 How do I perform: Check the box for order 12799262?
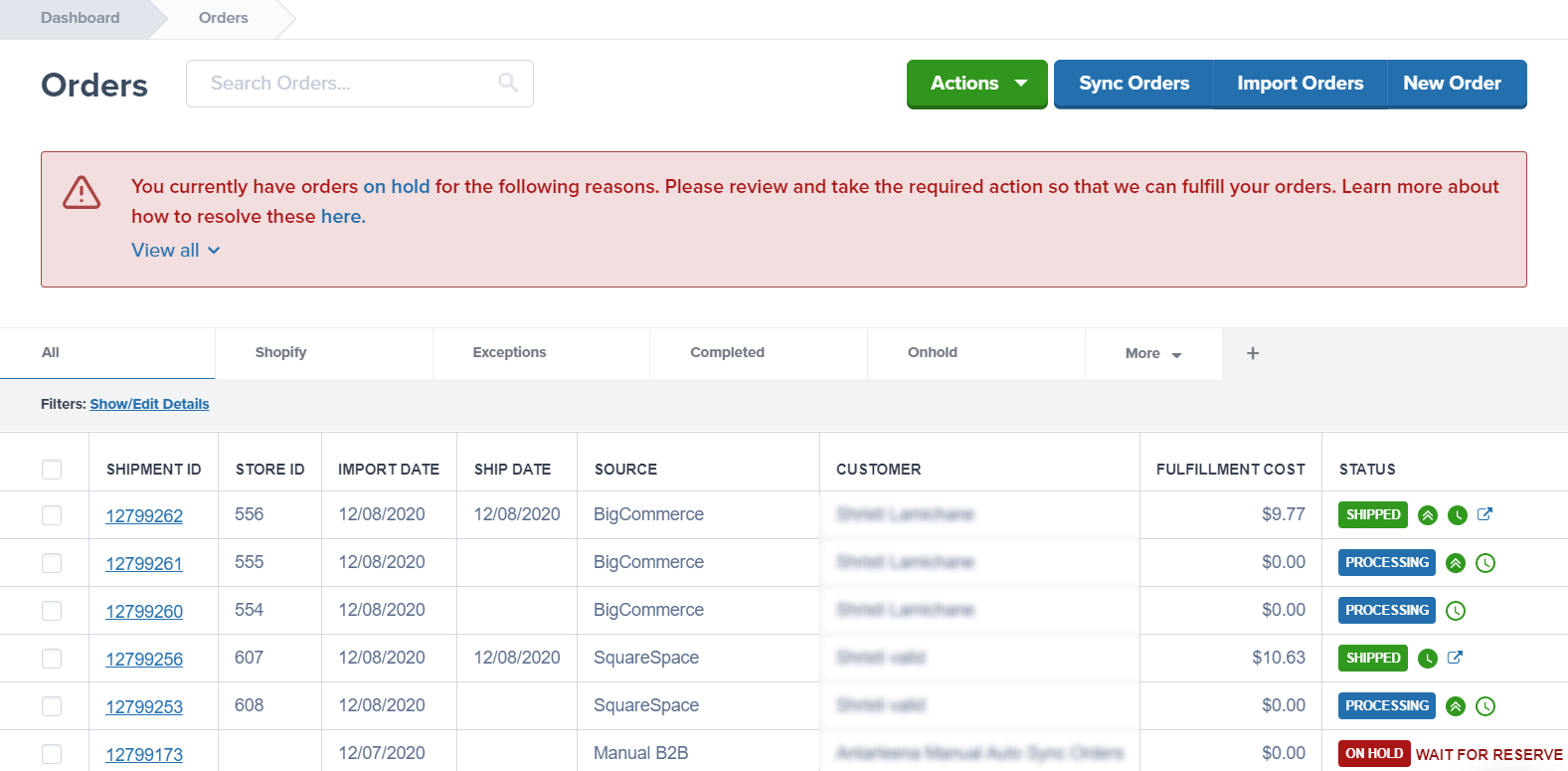coord(52,515)
